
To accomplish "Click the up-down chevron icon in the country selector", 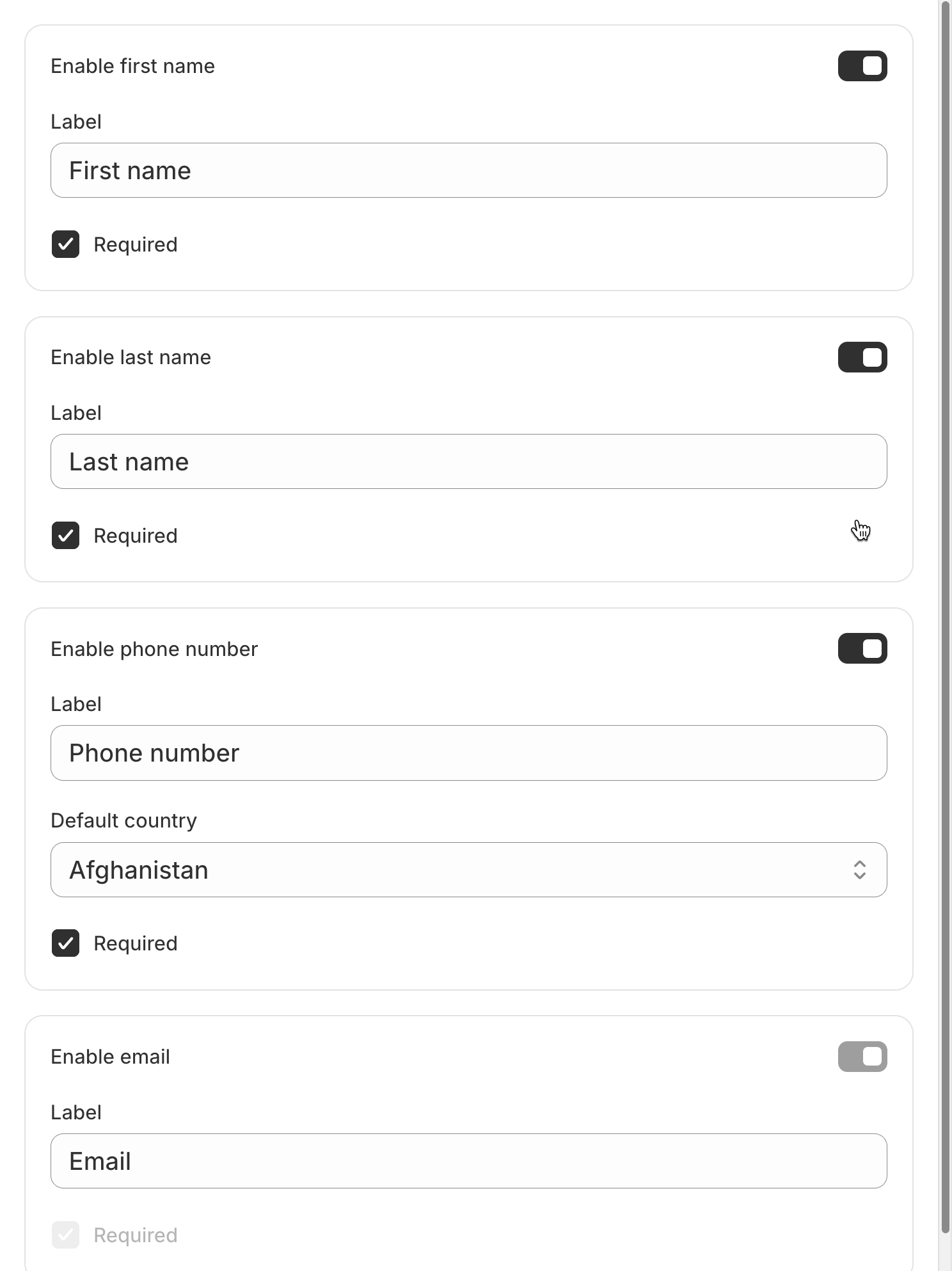I will pyautogui.click(x=859, y=870).
